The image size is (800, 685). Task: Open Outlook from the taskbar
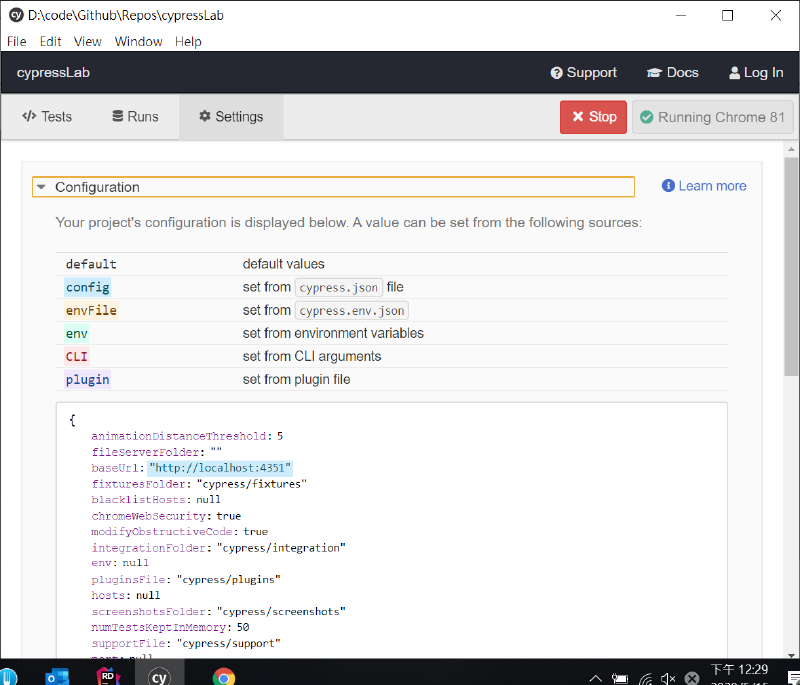point(56,676)
